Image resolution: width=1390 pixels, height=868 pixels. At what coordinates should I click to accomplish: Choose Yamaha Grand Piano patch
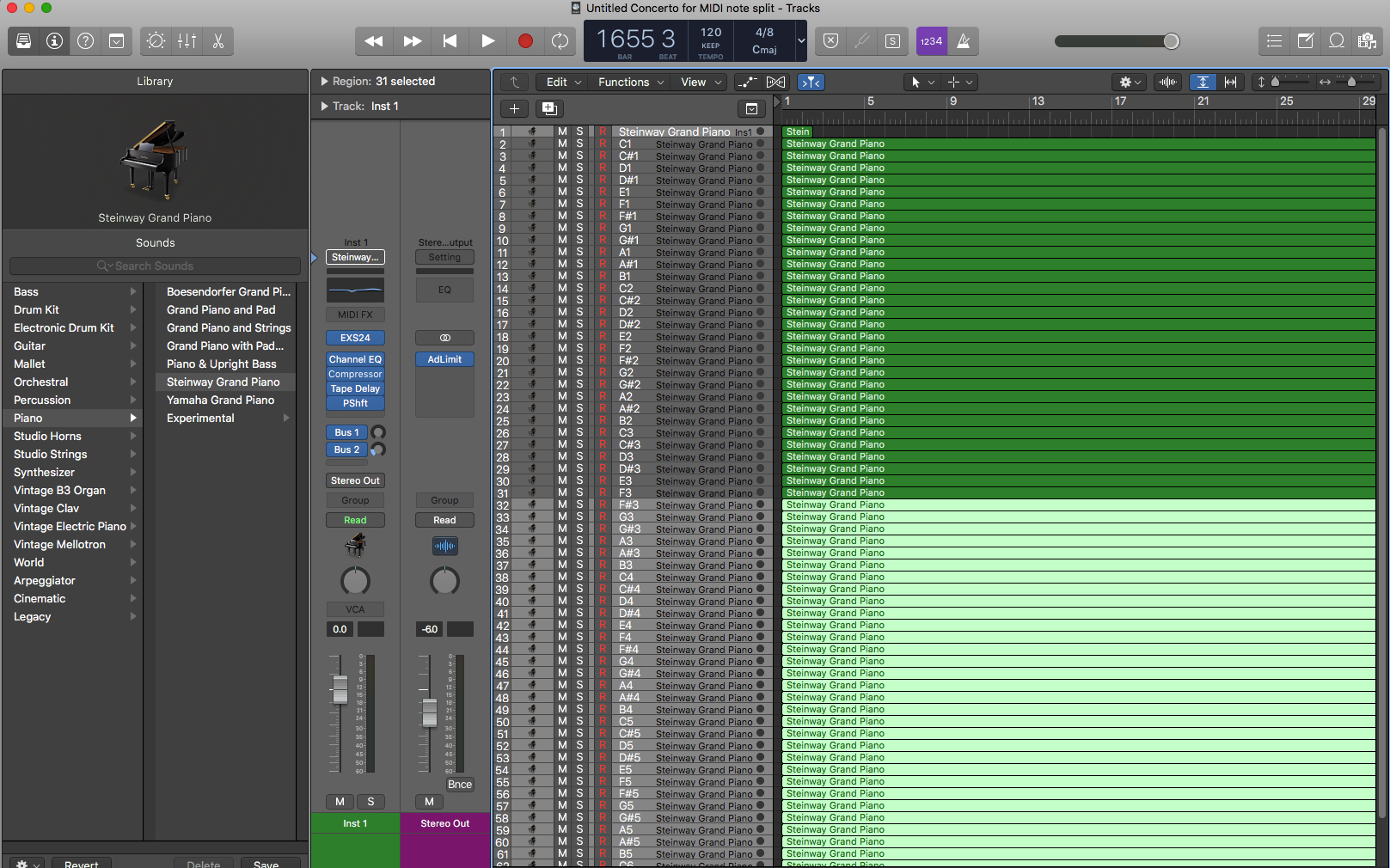pos(220,400)
